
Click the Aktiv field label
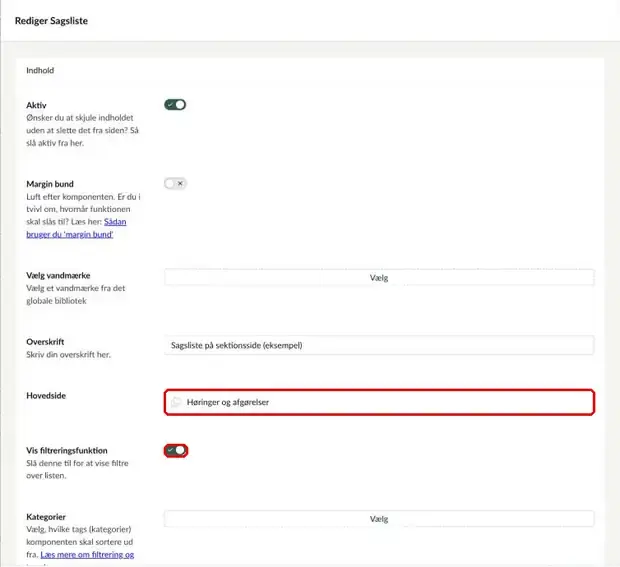click(36, 105)
